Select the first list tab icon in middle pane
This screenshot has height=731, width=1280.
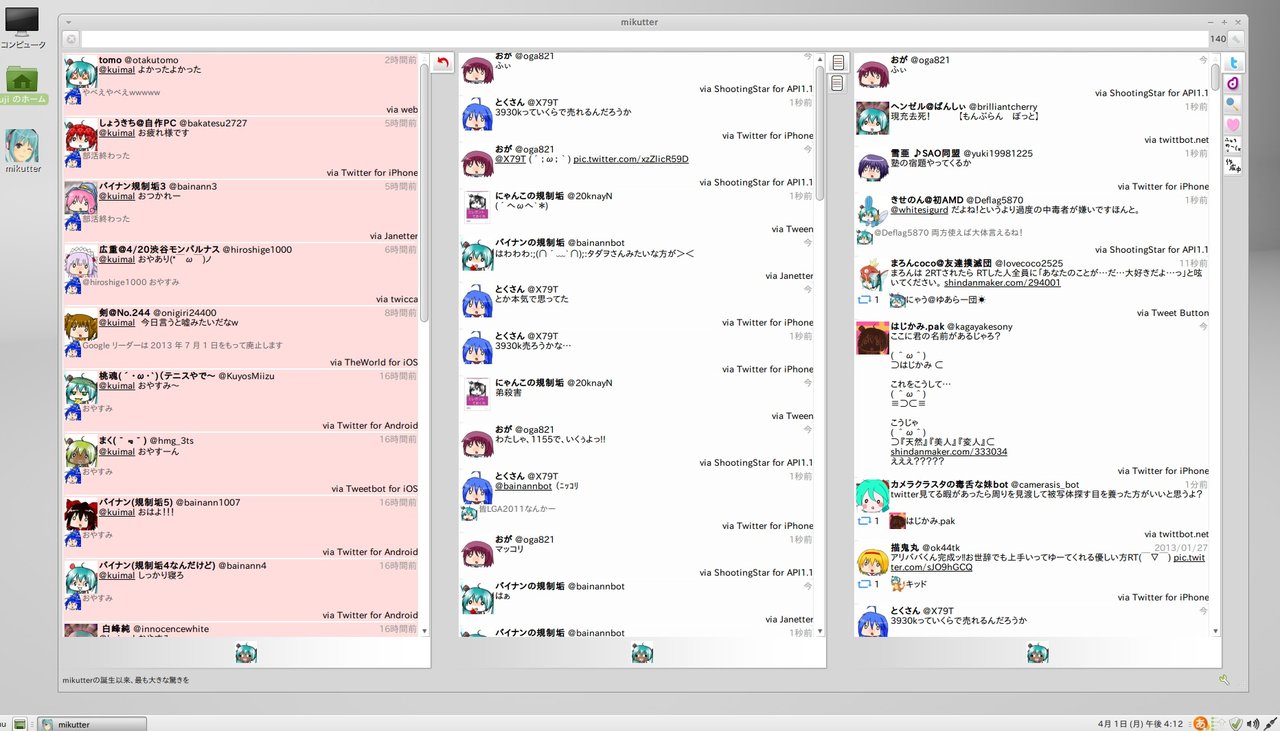coord(838,63)
